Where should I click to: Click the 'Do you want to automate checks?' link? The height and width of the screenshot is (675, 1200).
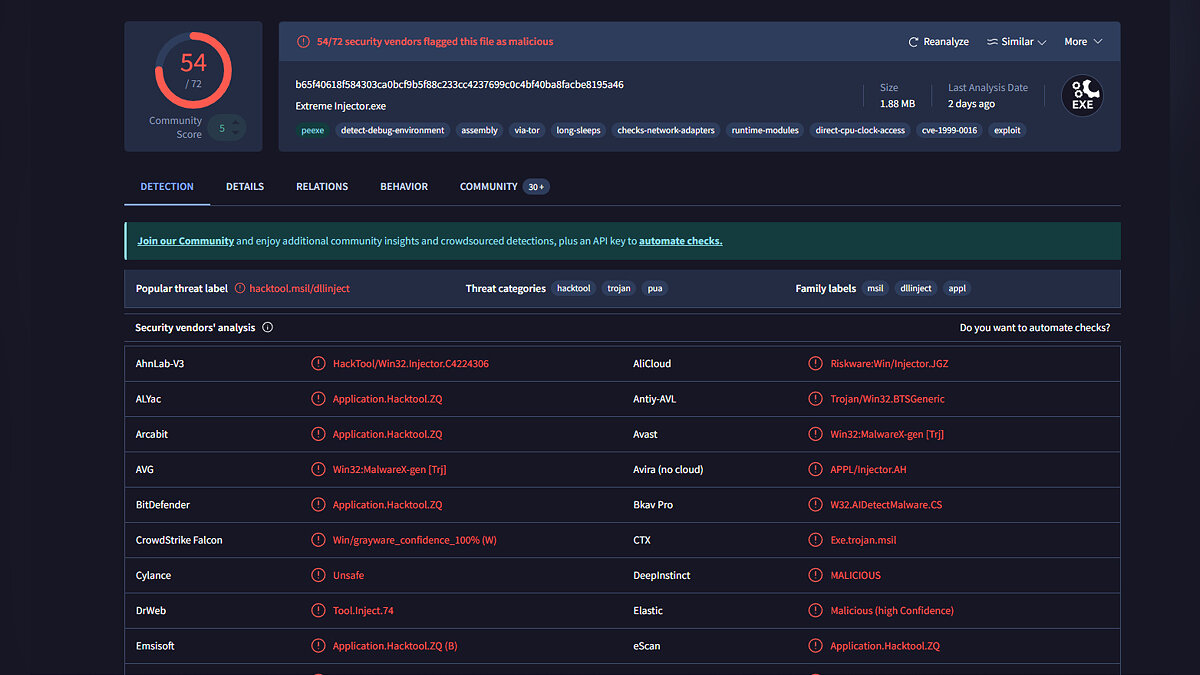pos(1034,328)
